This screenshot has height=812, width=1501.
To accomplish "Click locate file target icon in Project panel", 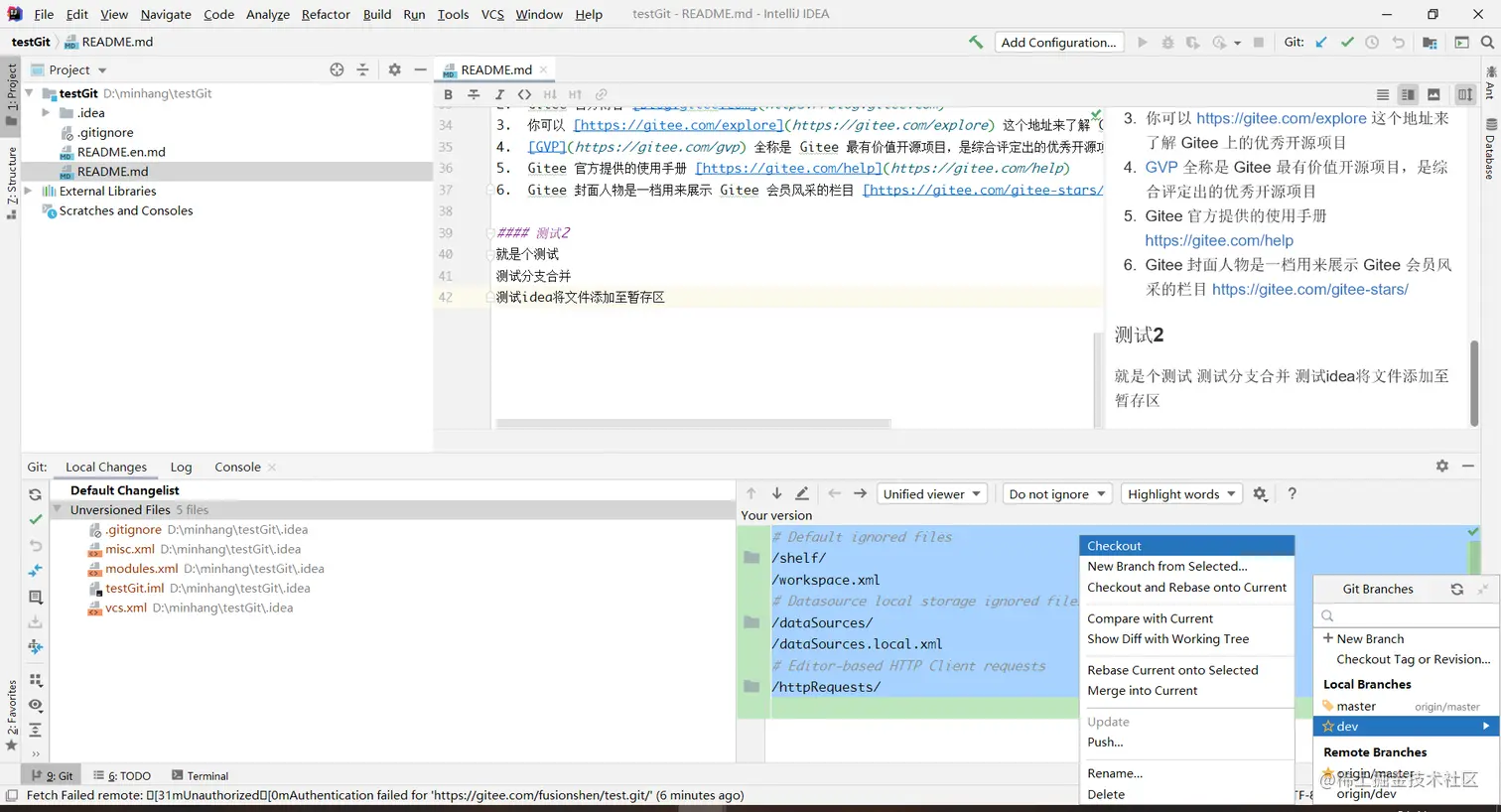I will pos(337,69).
